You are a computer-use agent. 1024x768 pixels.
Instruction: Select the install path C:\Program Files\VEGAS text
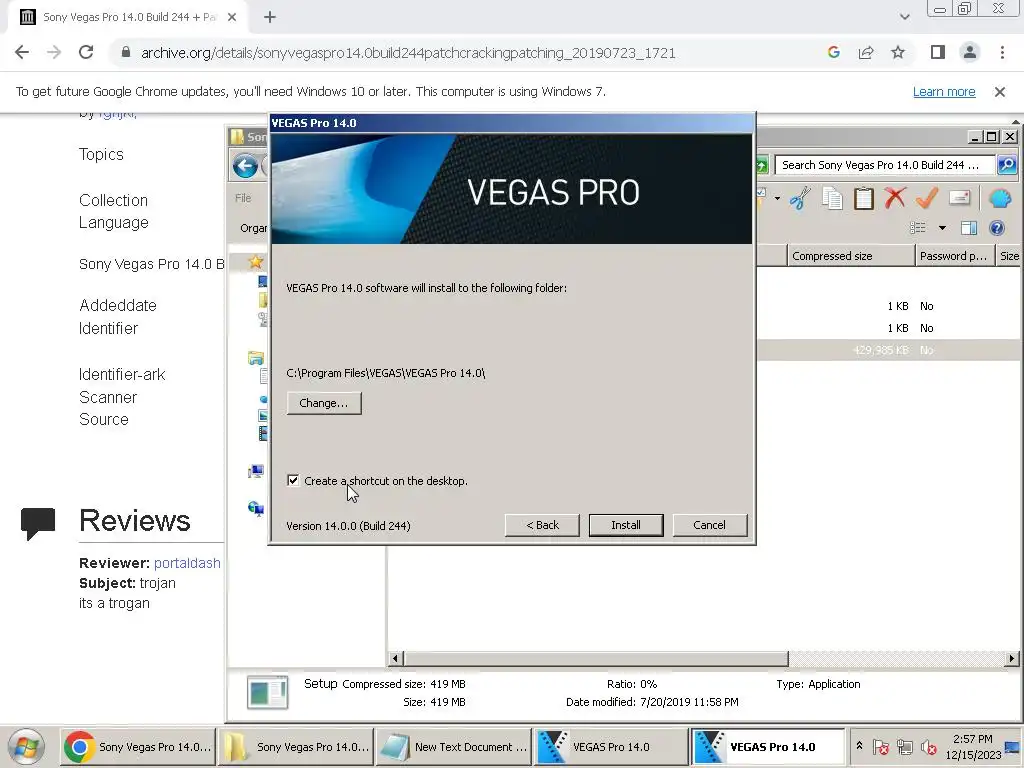pos(385,373)
